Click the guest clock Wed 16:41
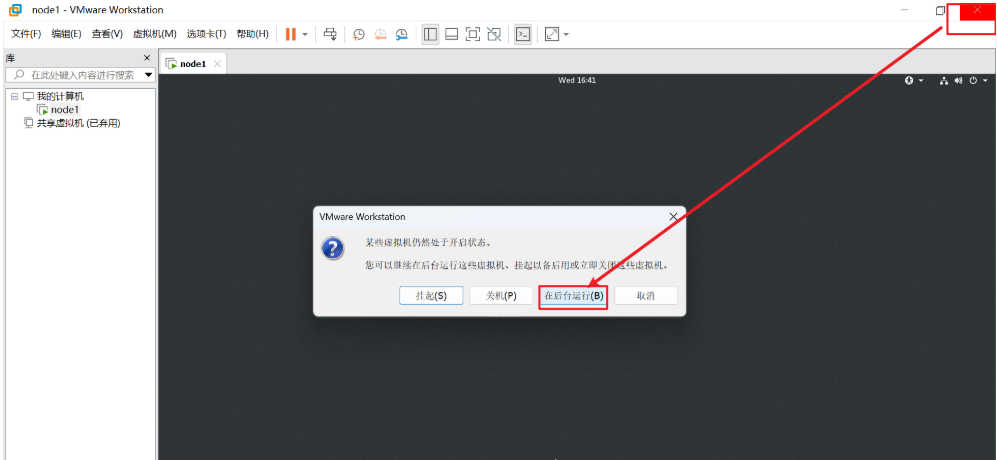This screenshot has width=997, height=460. (577, 80)
